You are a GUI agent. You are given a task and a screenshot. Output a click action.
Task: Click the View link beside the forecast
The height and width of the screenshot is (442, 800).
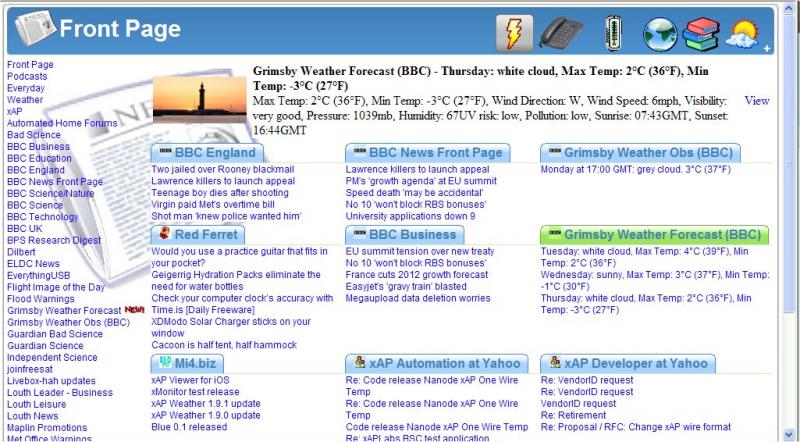[x=757, y=101]
